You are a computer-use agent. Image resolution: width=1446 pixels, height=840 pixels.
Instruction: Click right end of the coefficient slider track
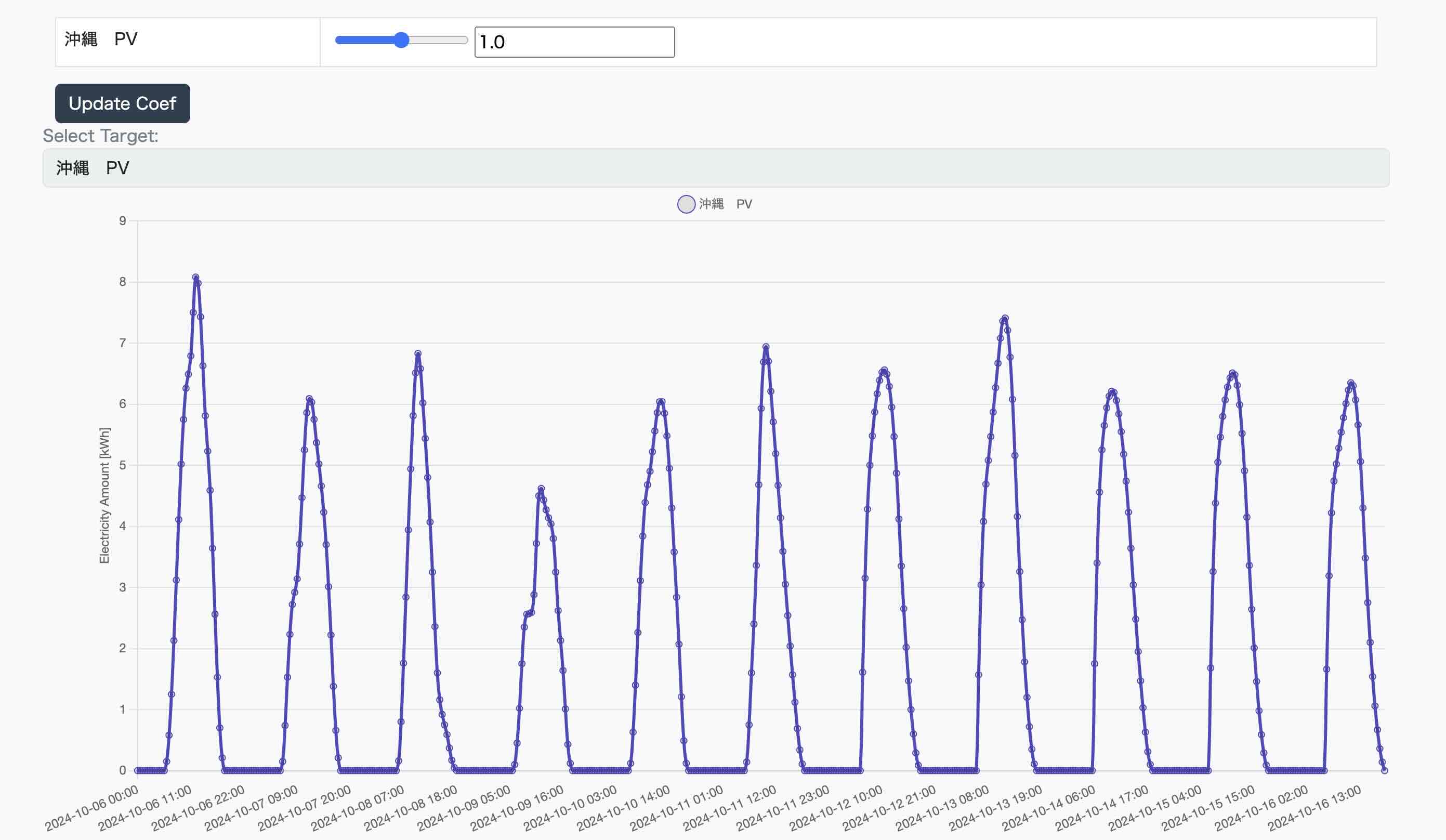tap(465, 40)
